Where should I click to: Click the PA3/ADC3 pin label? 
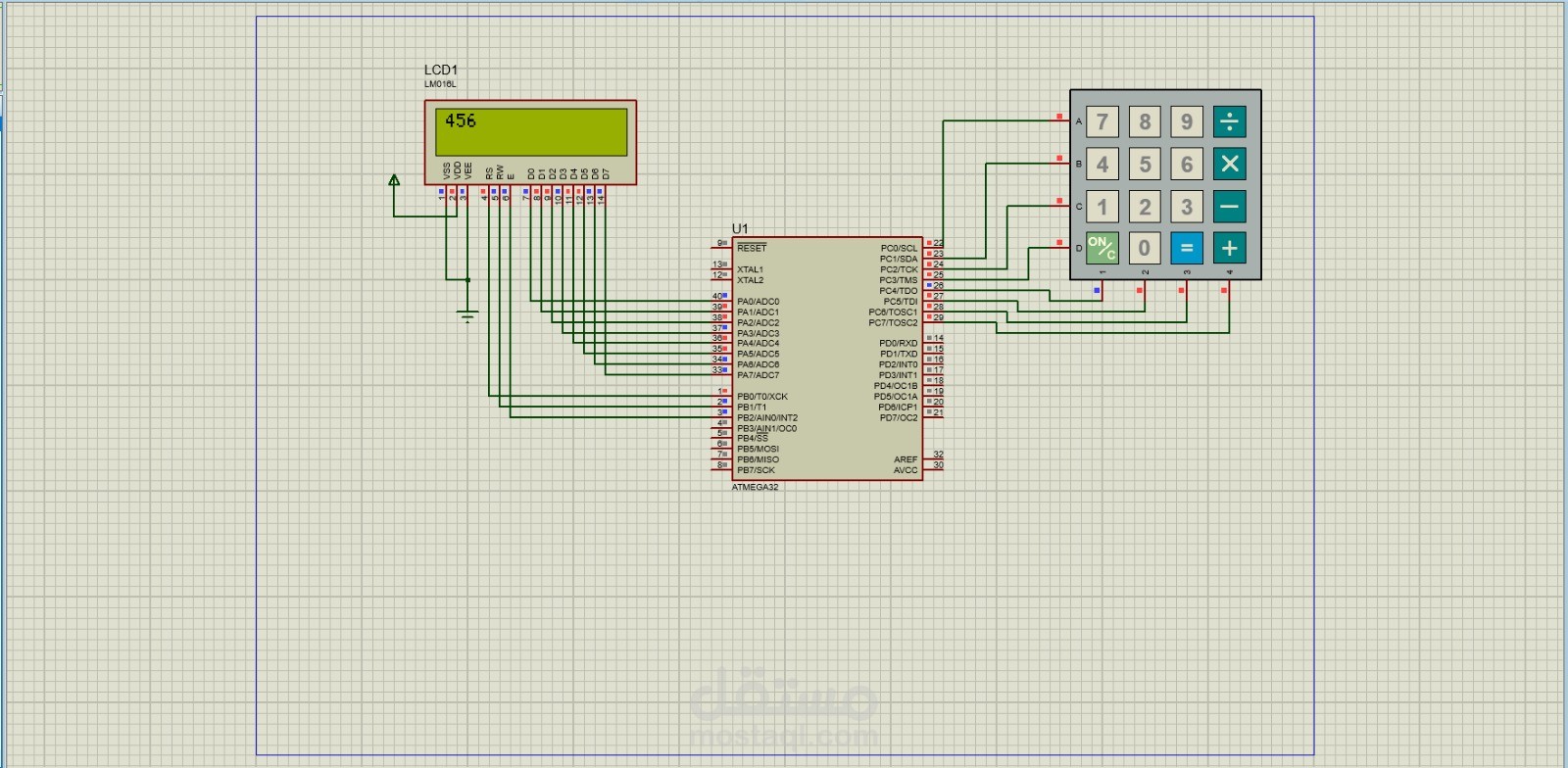pyautogui.click(x=759, y=333)
